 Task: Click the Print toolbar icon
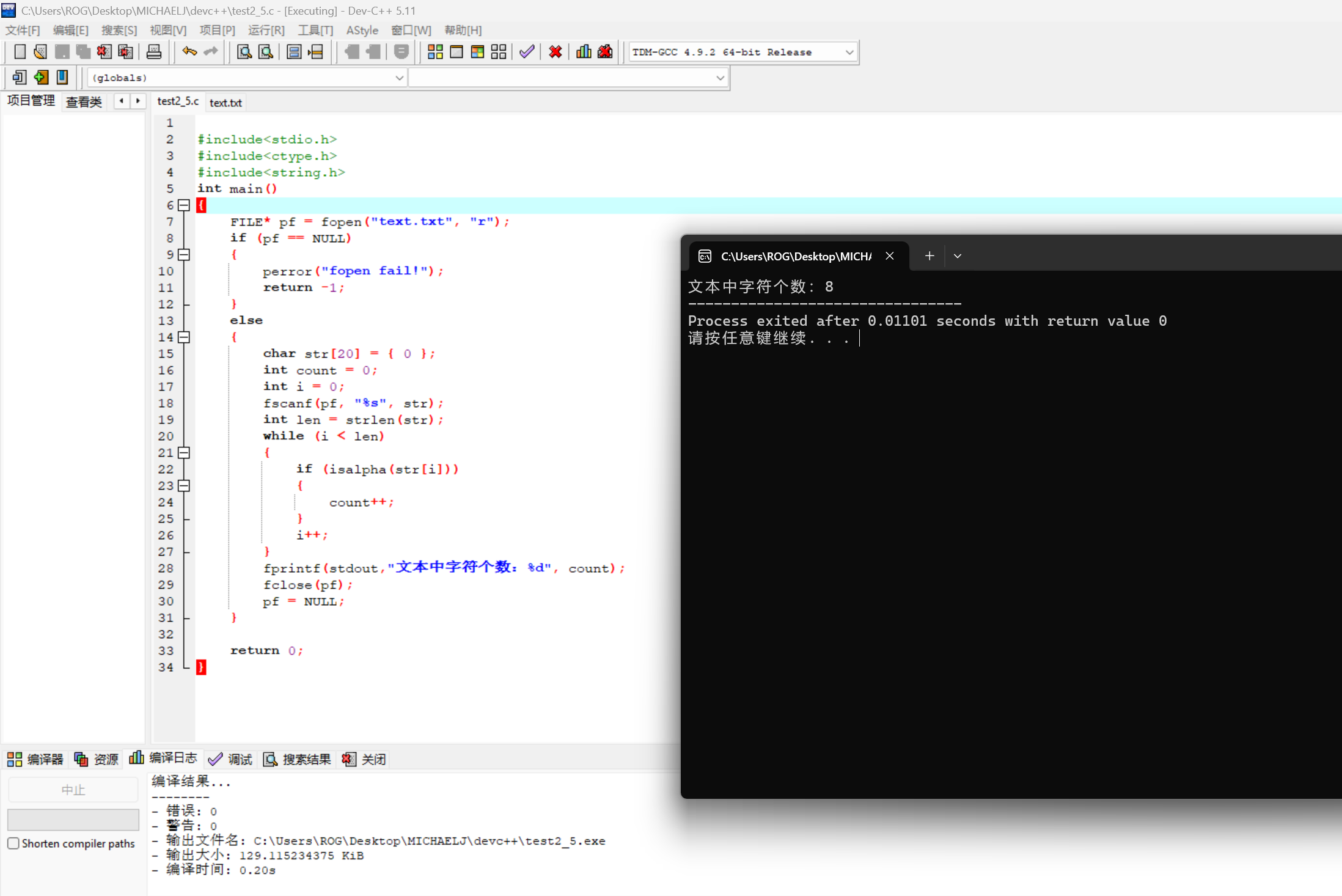[154, 52]
